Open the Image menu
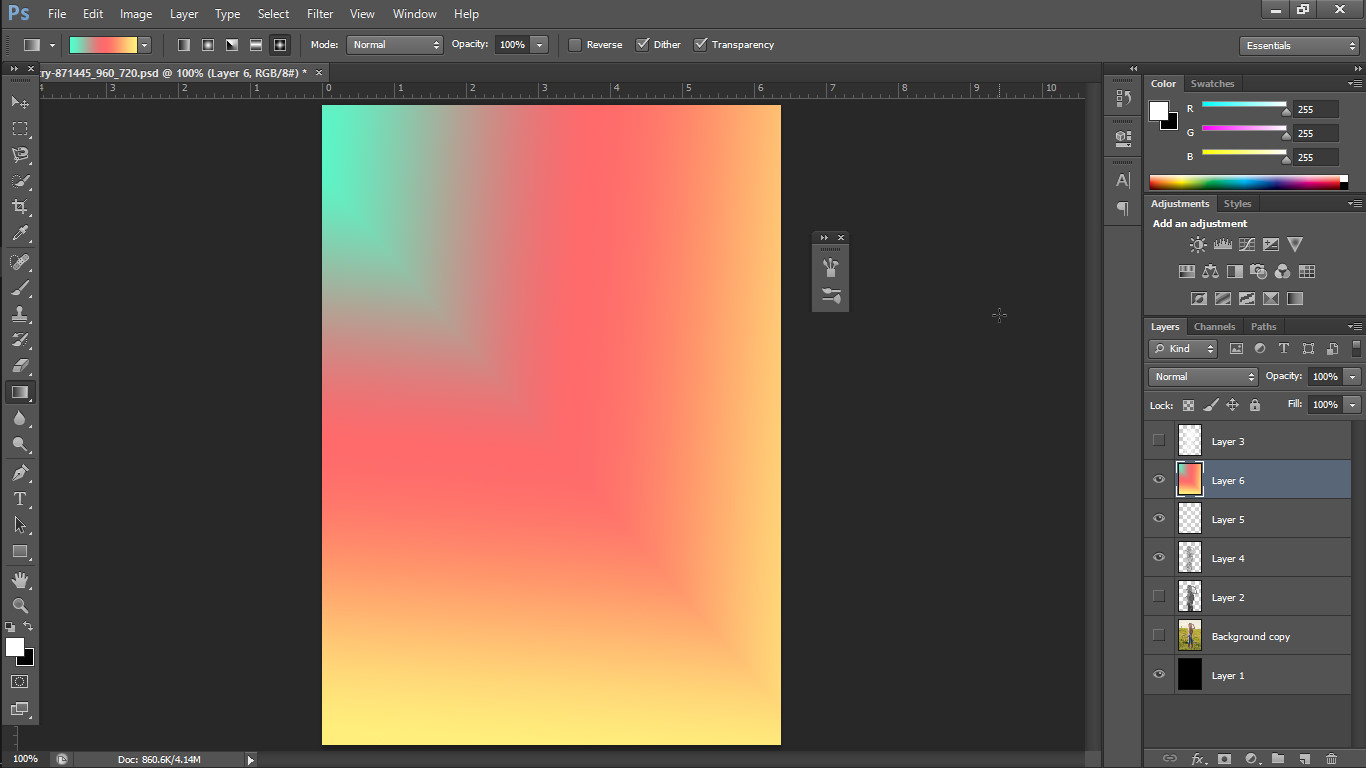 click(x=136, y=14)
